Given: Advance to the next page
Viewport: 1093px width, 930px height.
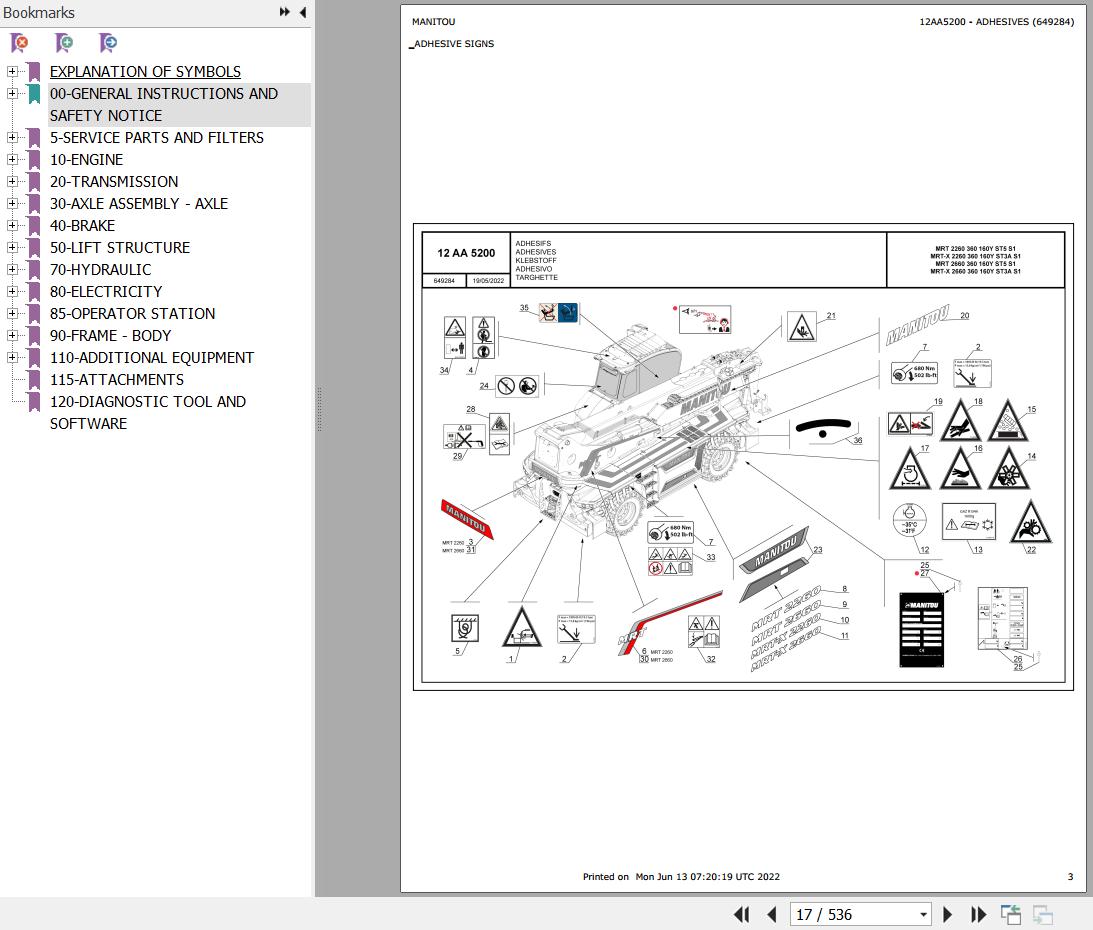Looking at the screenshot, I should click(x=948, y=914).
